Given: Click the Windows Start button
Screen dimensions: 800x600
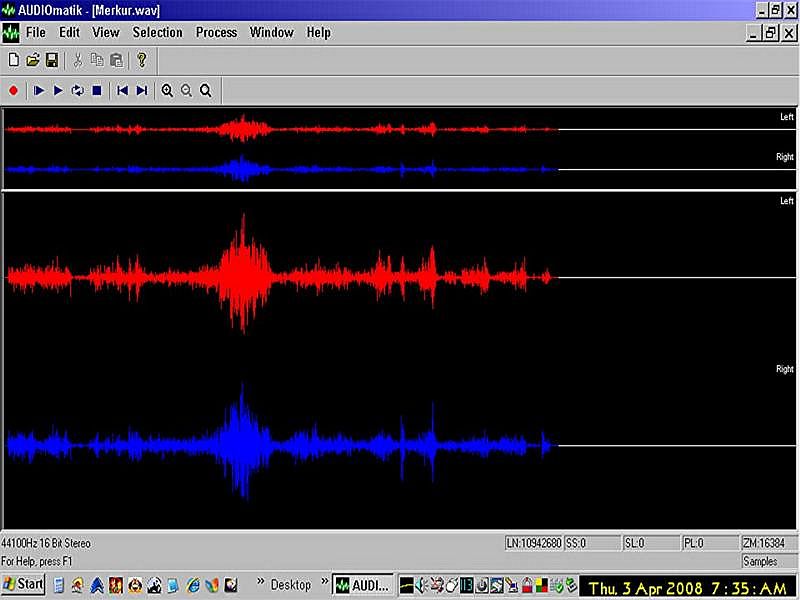Looking at the screenshot, I should 23,584.
